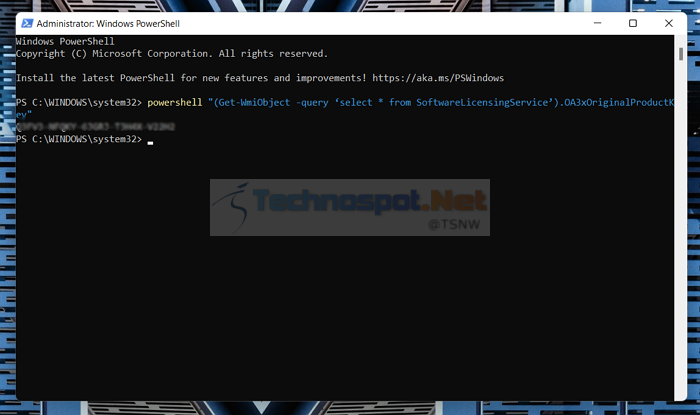
Task: Click the blurred product key output line
Action: 95,127
